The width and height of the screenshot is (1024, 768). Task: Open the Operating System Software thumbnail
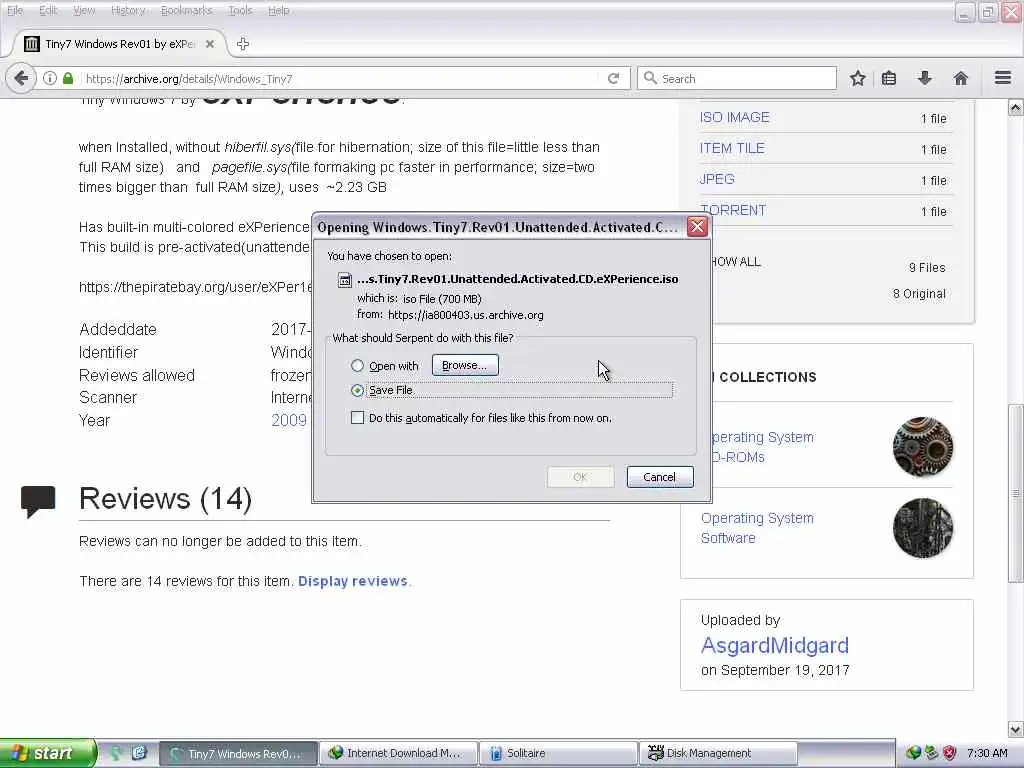[923, 528]
